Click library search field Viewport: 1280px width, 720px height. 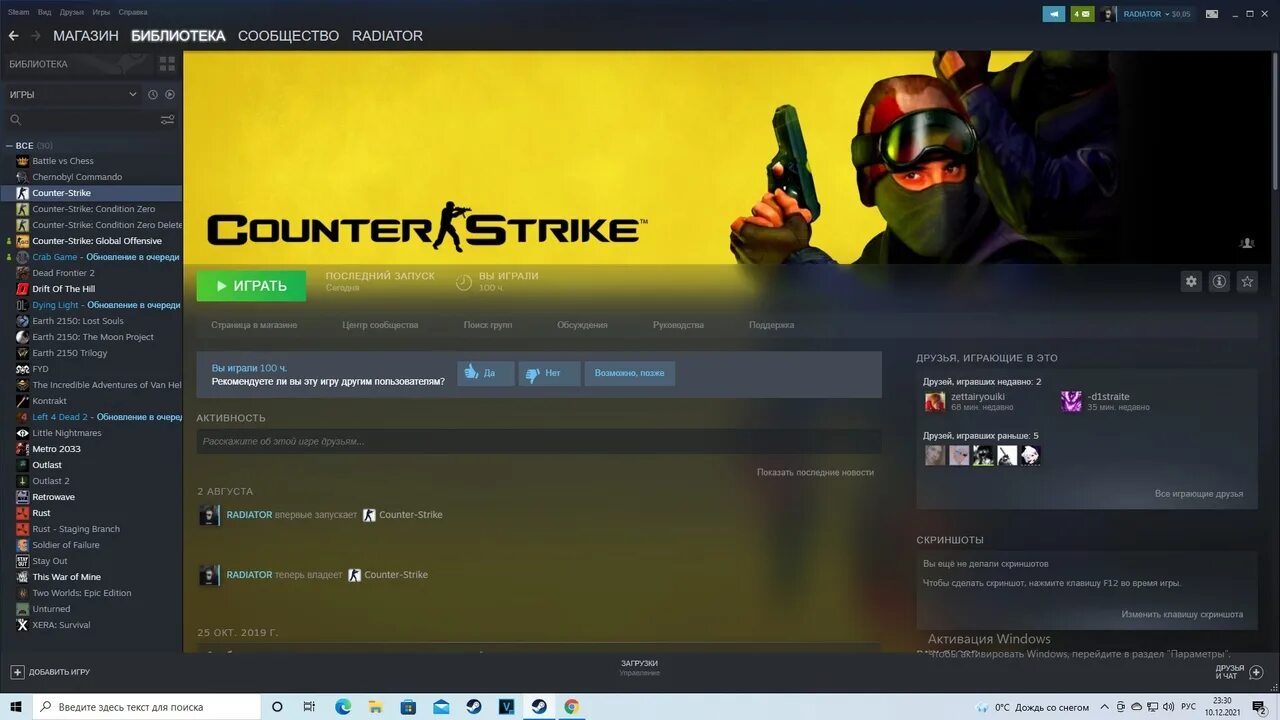(81, 120)
